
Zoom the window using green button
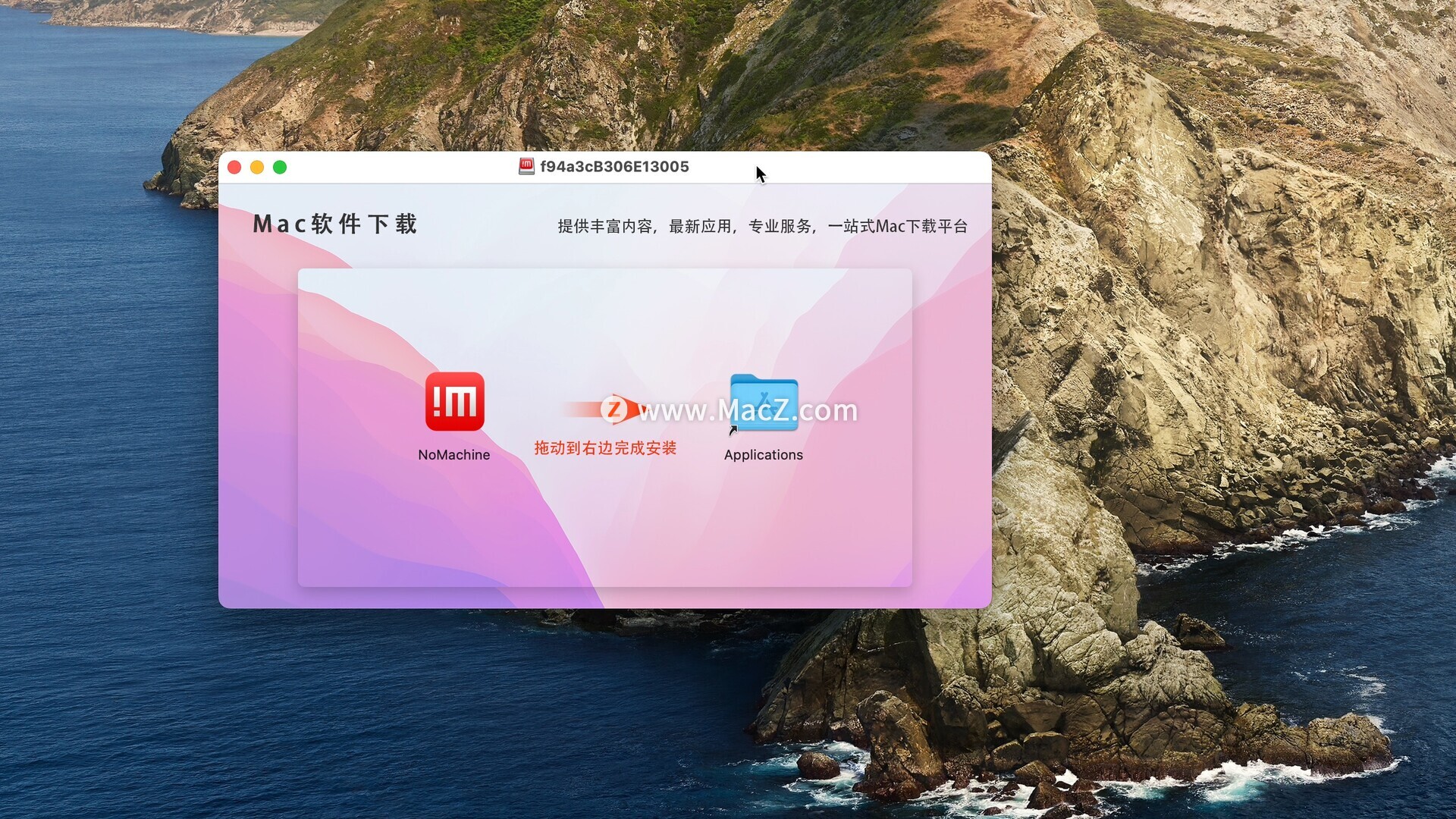pyautogui.click(x=280, y=168)
